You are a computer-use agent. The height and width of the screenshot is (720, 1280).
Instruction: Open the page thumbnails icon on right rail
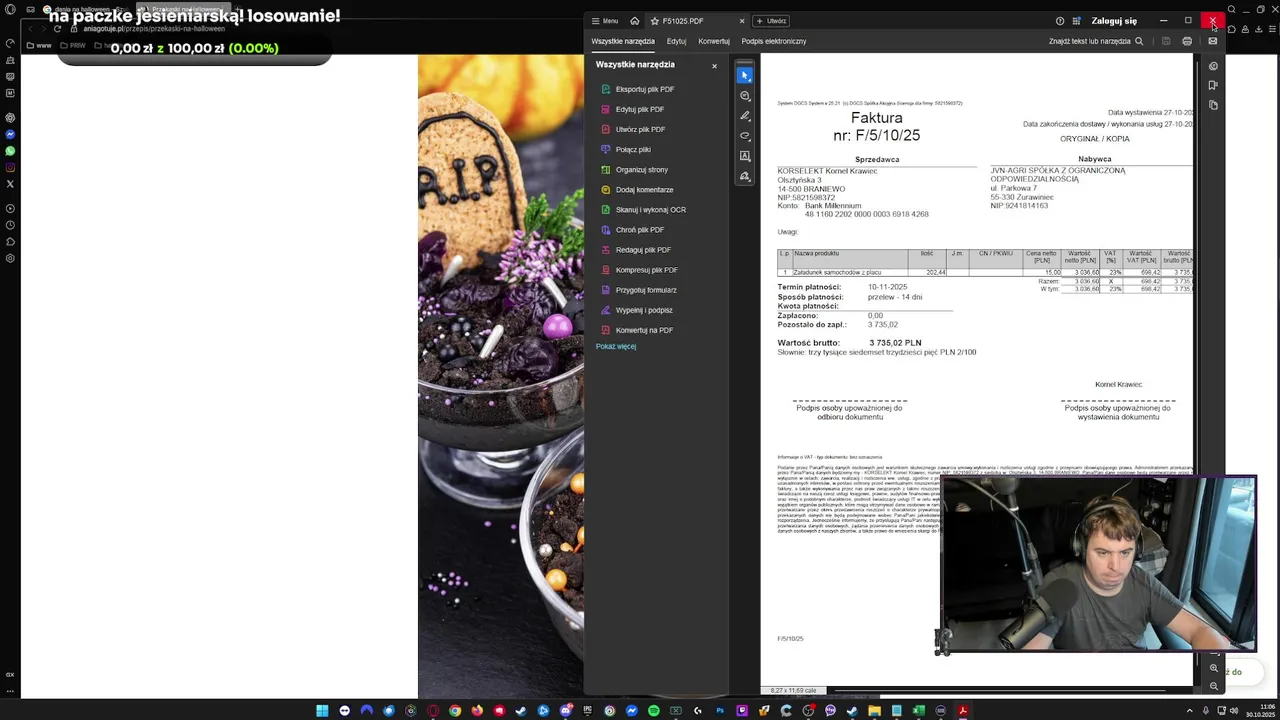(x=1213, y=105)
